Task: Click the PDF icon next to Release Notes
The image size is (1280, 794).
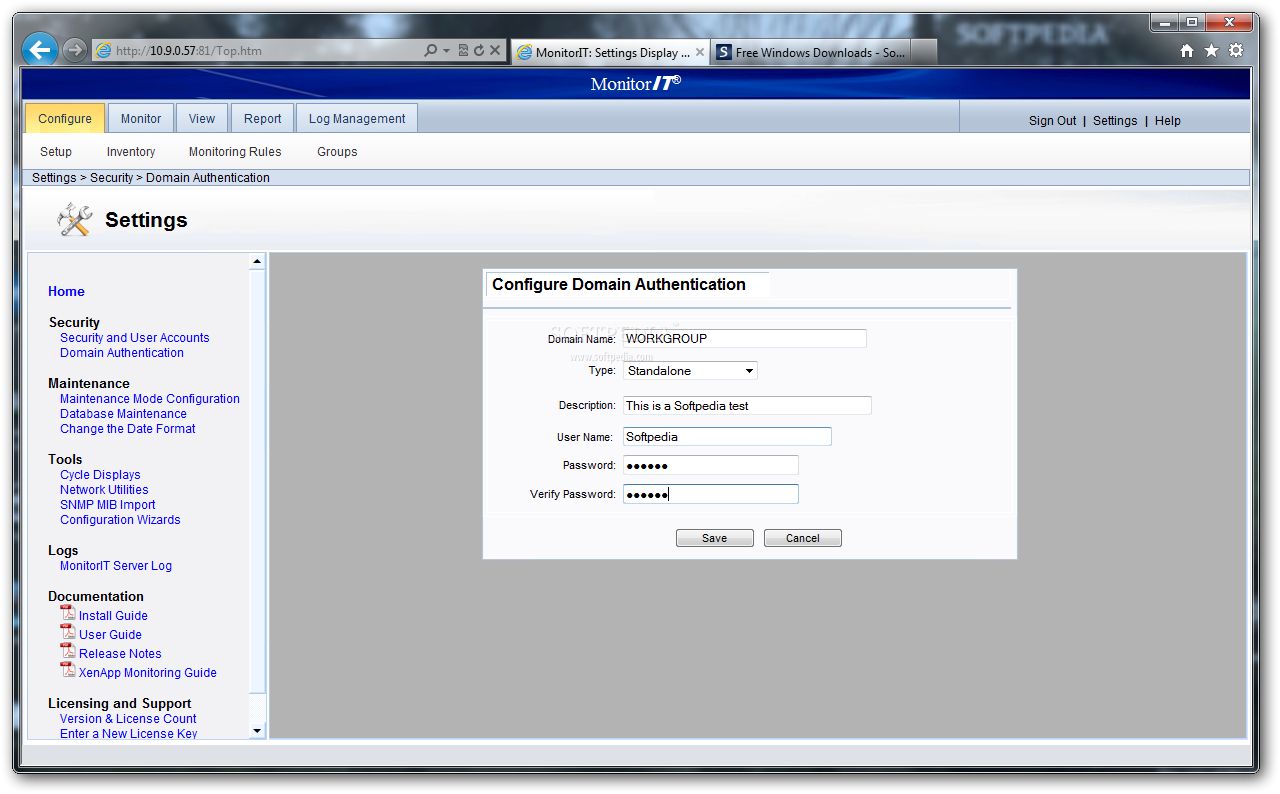Action: [68, 651]
